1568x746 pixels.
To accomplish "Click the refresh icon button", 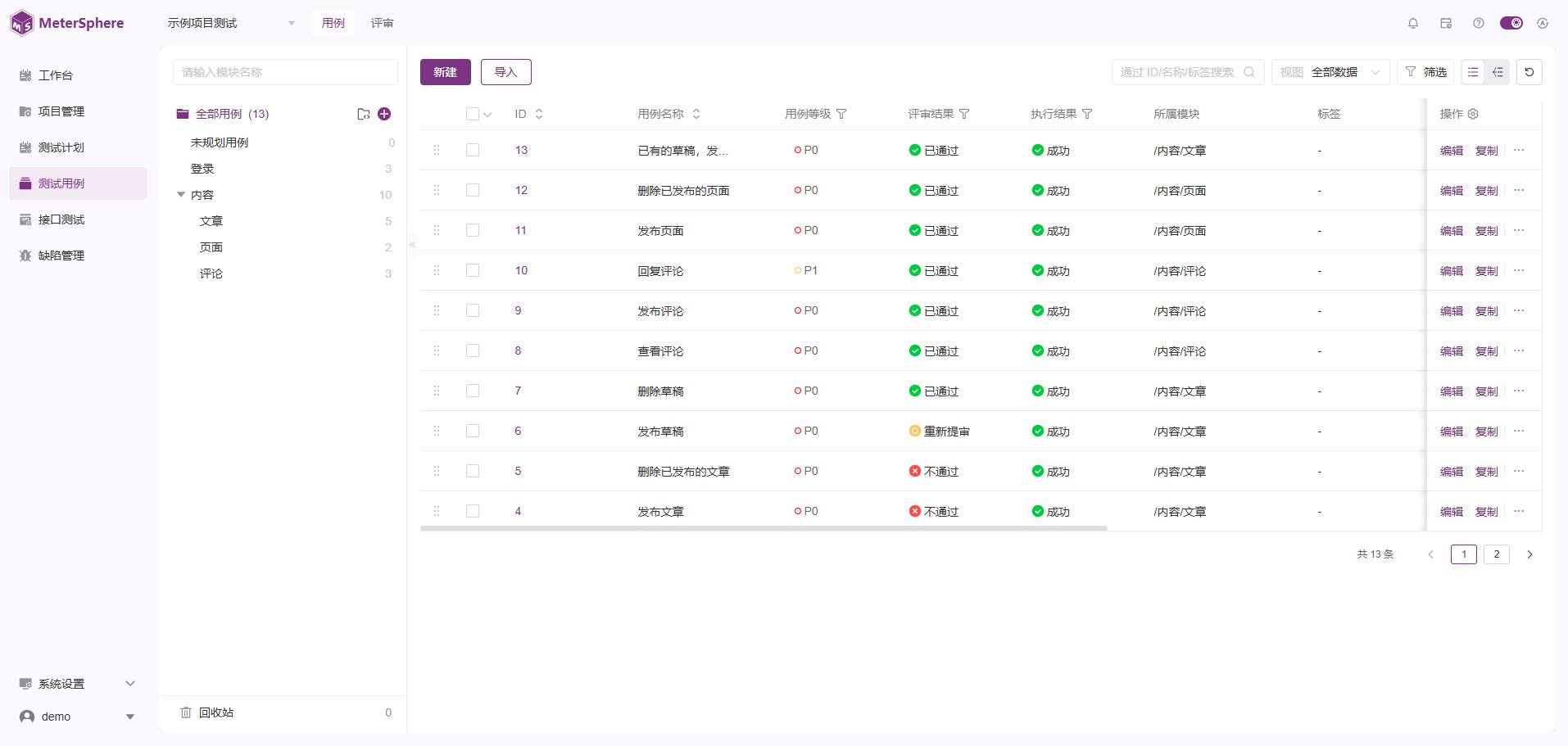I will [x=1529, y=72].
